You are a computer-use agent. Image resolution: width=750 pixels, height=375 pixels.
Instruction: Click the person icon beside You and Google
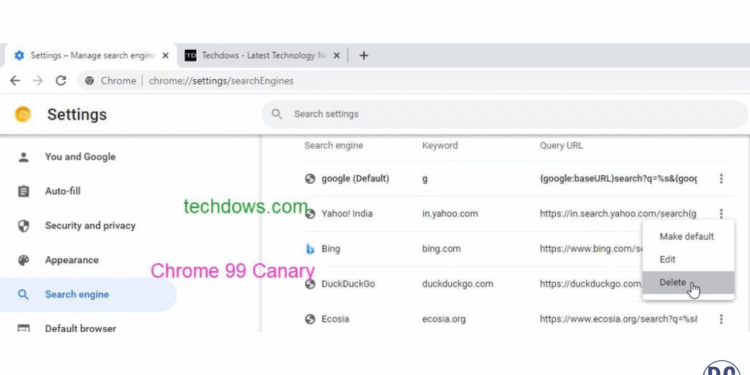click(x=23, y=157)
